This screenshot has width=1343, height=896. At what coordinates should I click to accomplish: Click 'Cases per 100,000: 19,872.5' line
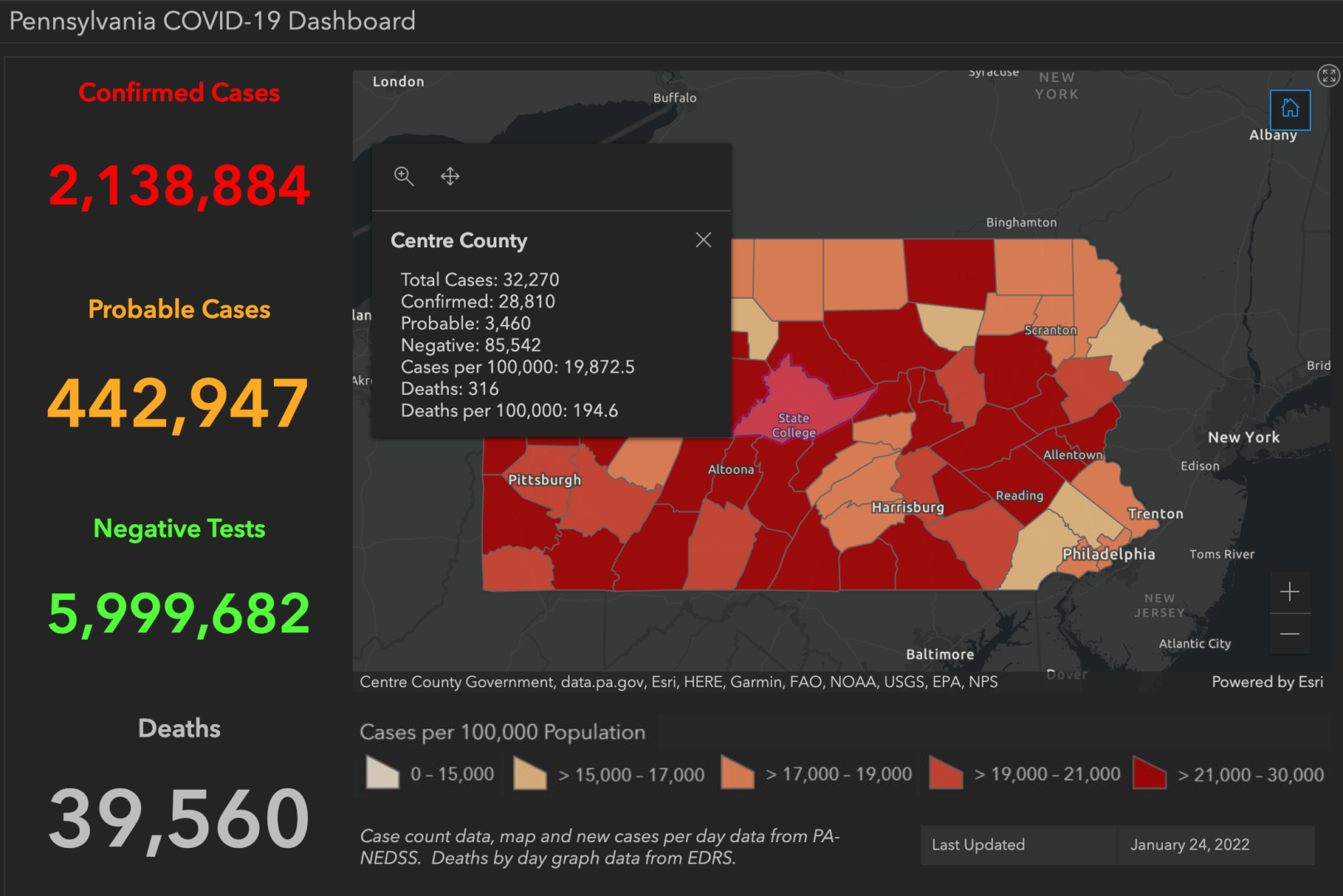[518, 367]
